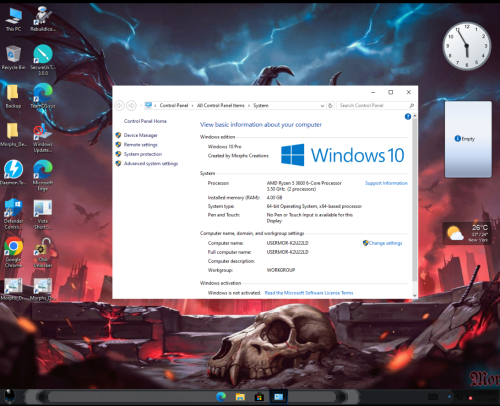This screenshot has width=500, height=406.
Task: Click the weather gadget sun icon
Action: coord(455,233)
